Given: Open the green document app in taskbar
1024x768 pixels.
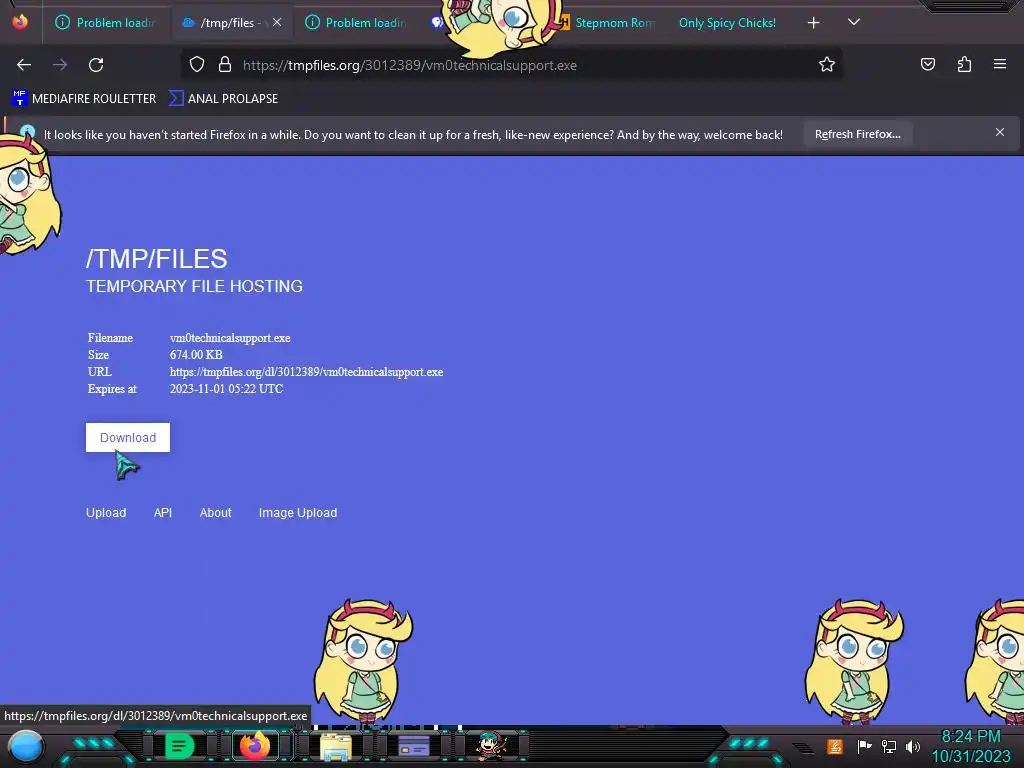Looking at the screenshot, I should point(179,746).
